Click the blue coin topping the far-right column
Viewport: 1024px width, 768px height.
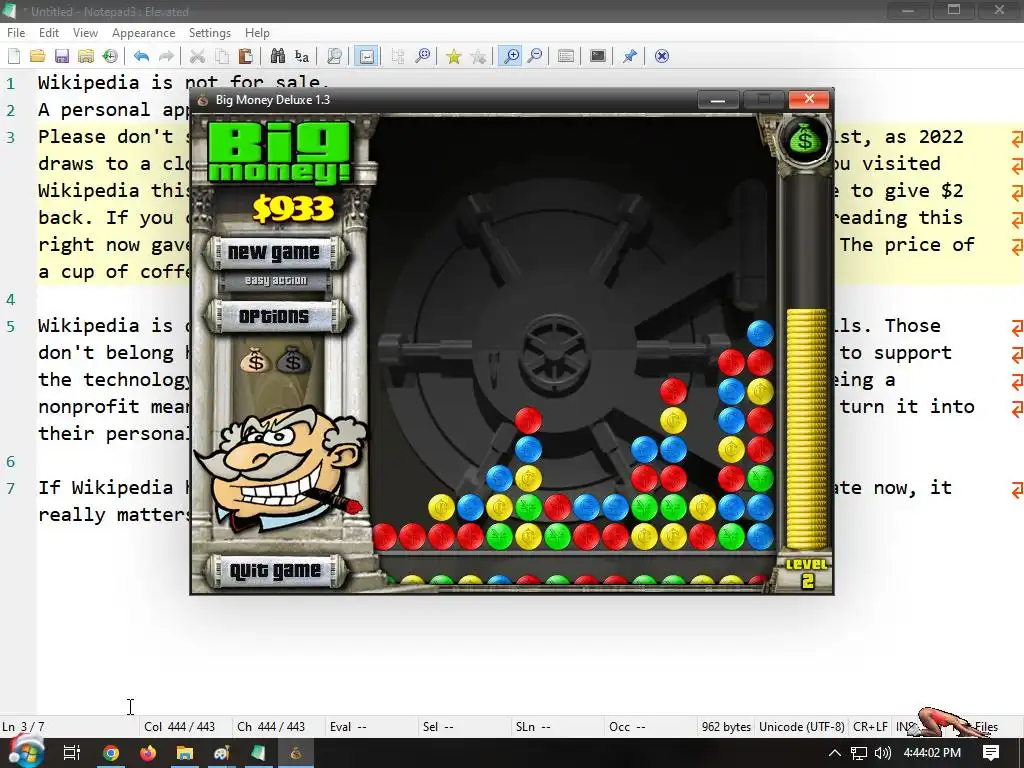760,333
